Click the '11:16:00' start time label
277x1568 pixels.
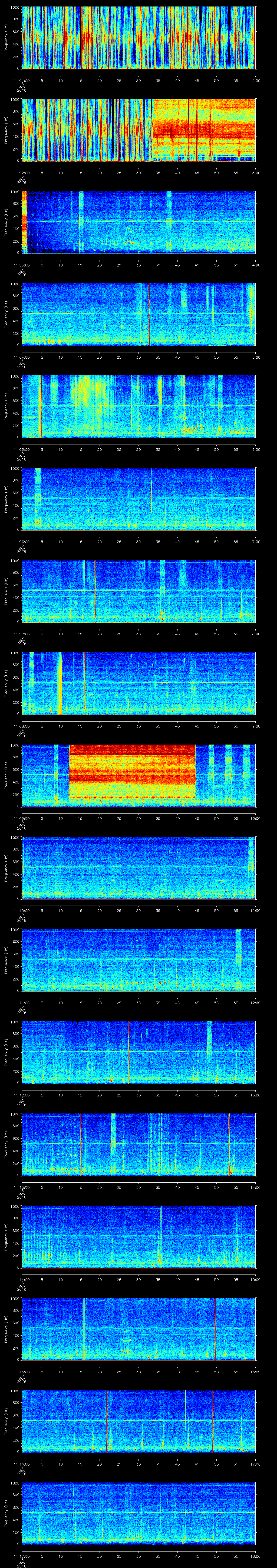[x=21, y=1463]
